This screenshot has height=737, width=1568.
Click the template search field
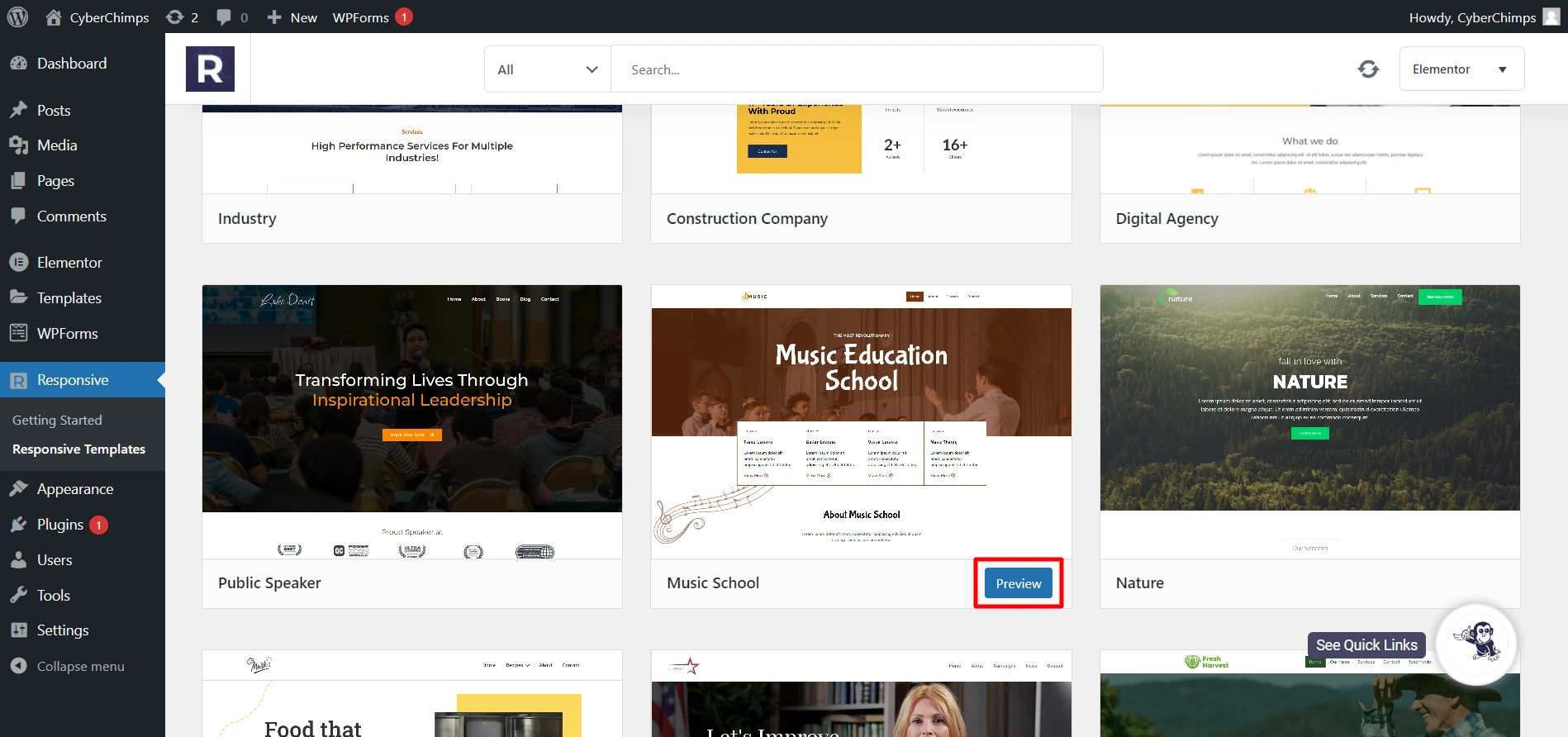click(857, 69)
